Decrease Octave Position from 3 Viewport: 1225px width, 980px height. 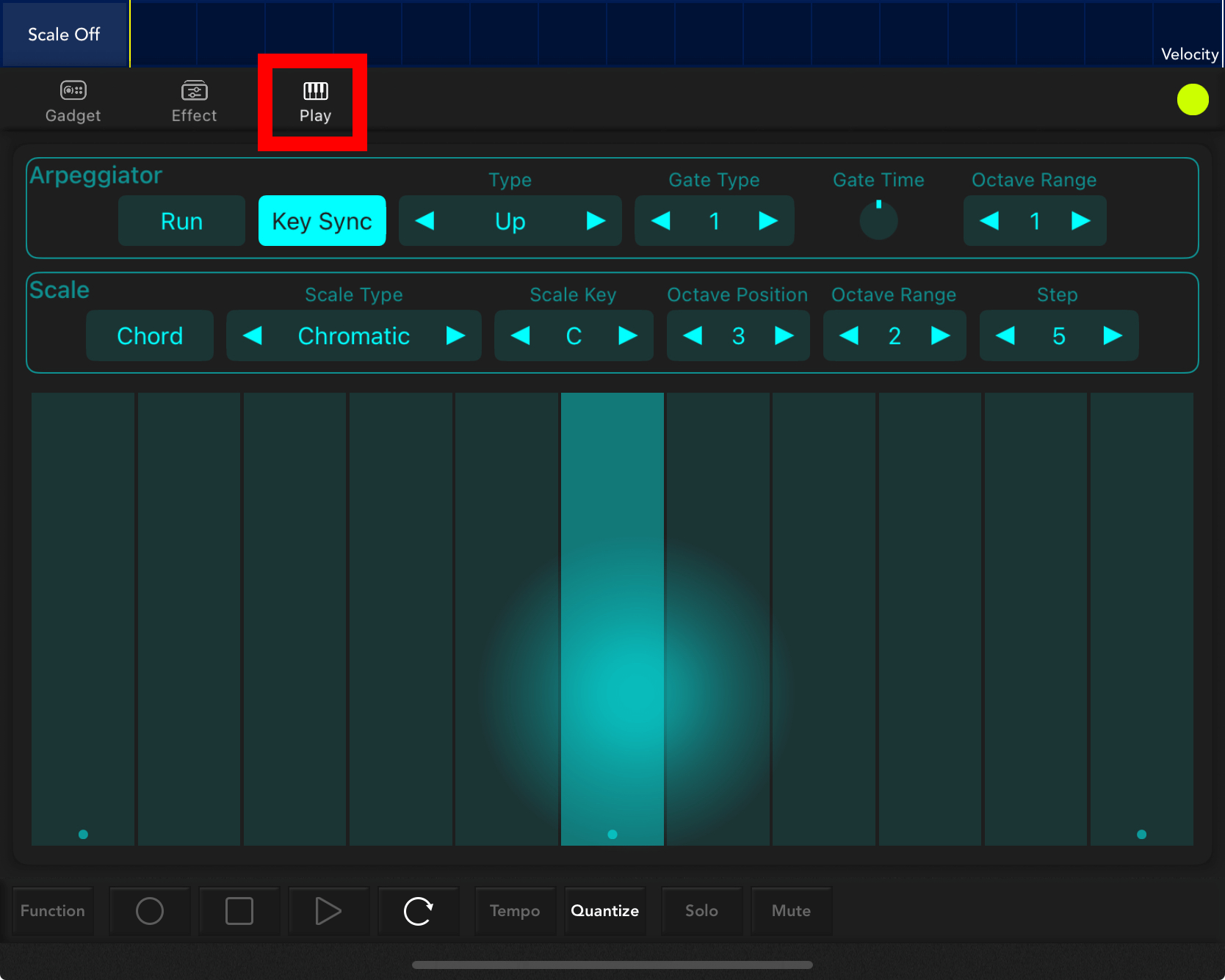coord(693,335)
